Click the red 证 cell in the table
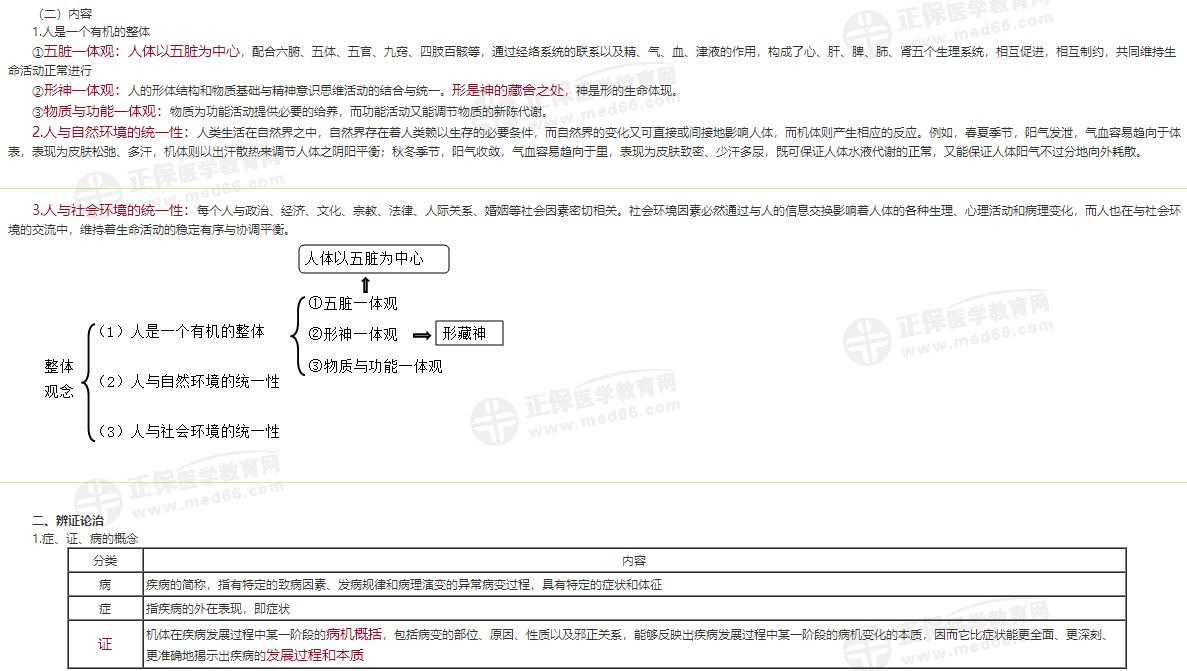The image size is (1187, 671). click(x=105, y=645)
